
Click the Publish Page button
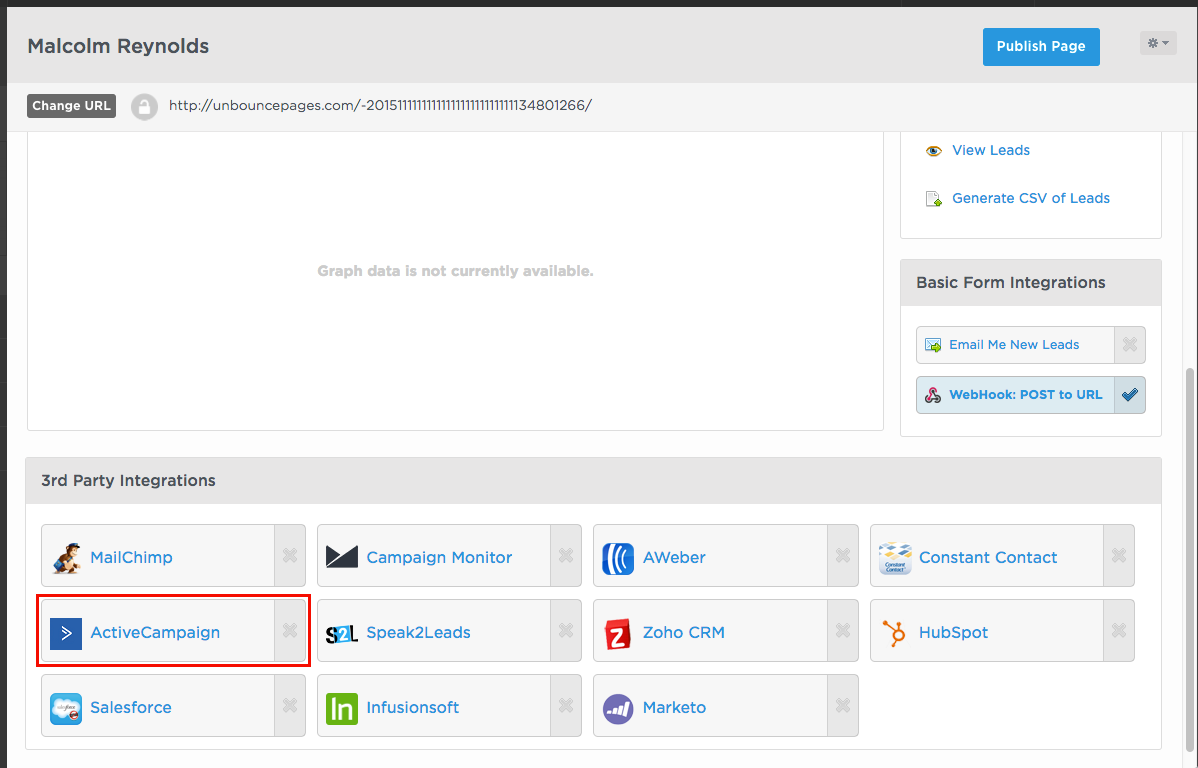[1041, 47]
